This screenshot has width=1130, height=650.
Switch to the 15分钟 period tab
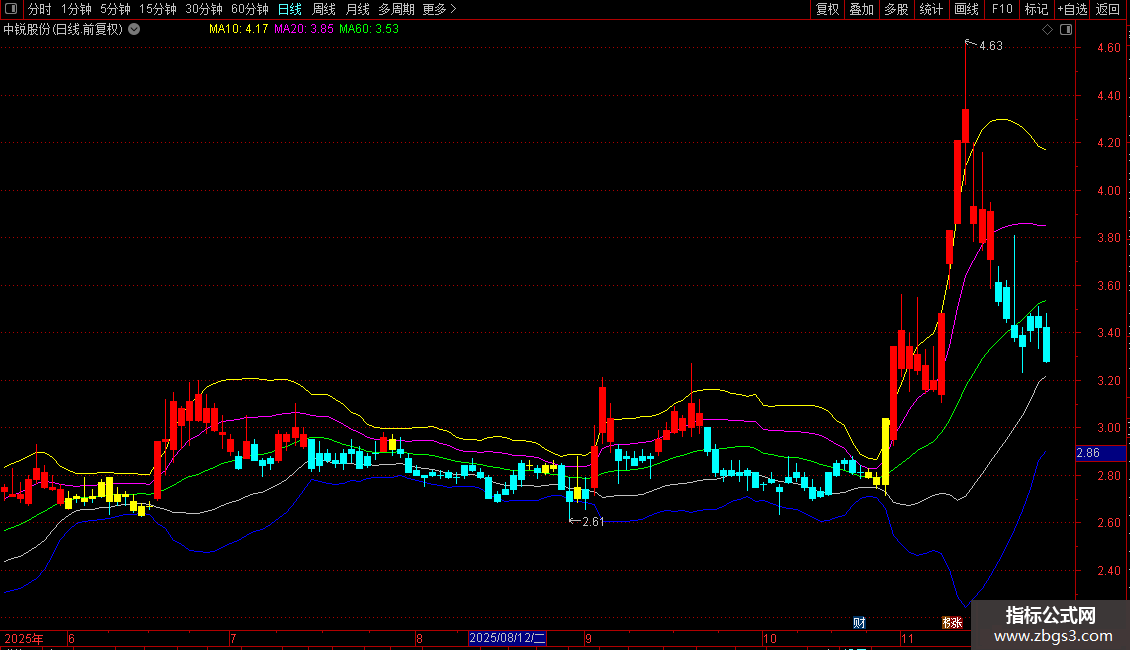[157, 9]
